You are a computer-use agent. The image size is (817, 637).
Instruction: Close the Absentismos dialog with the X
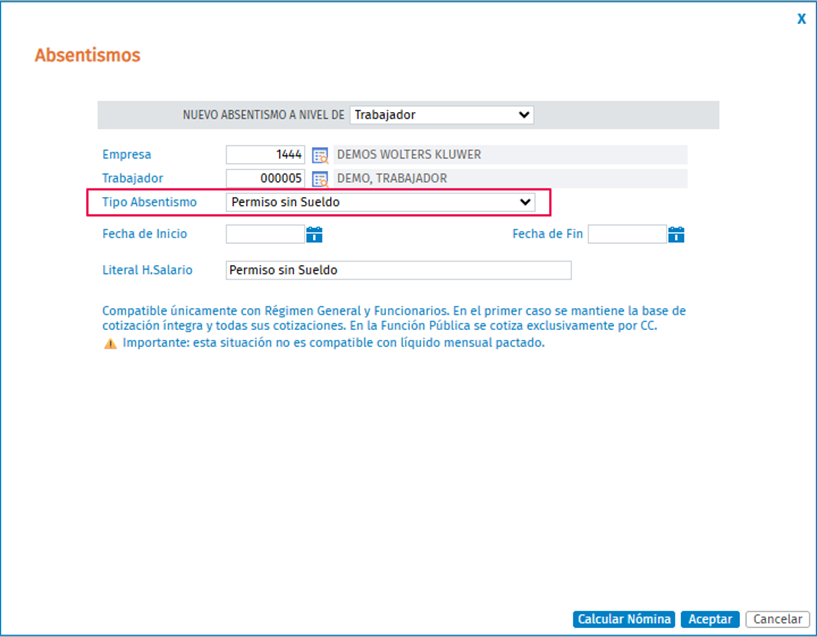tap(801, 19)
